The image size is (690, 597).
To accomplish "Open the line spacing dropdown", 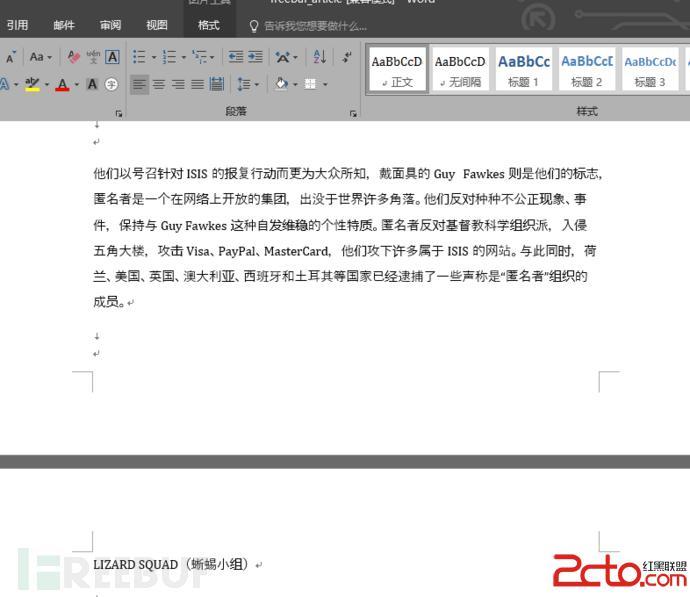I will point(245,84).
